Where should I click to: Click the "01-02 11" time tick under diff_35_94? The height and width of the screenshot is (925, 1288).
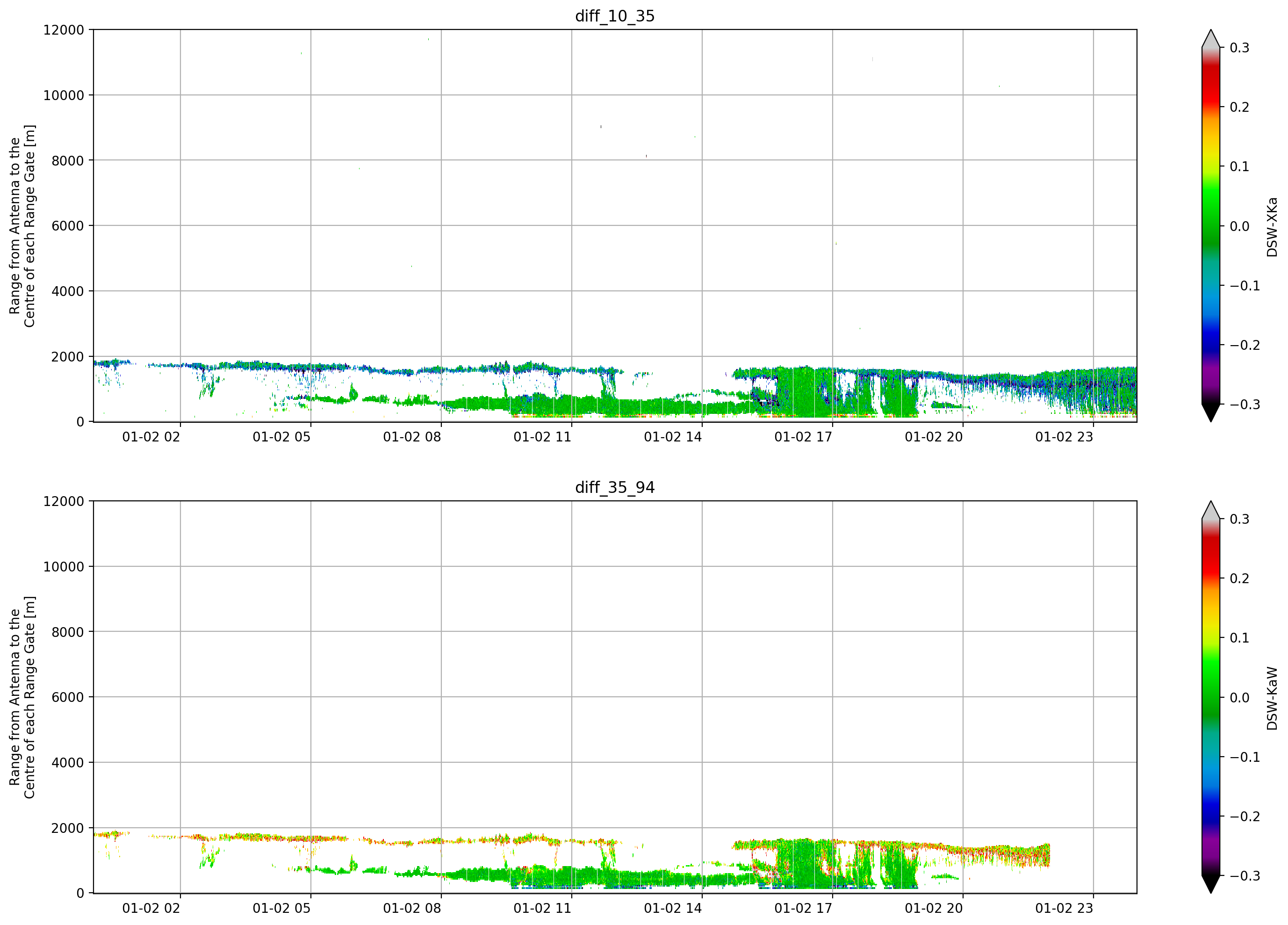pyautogui.click(x=542, y=909)
